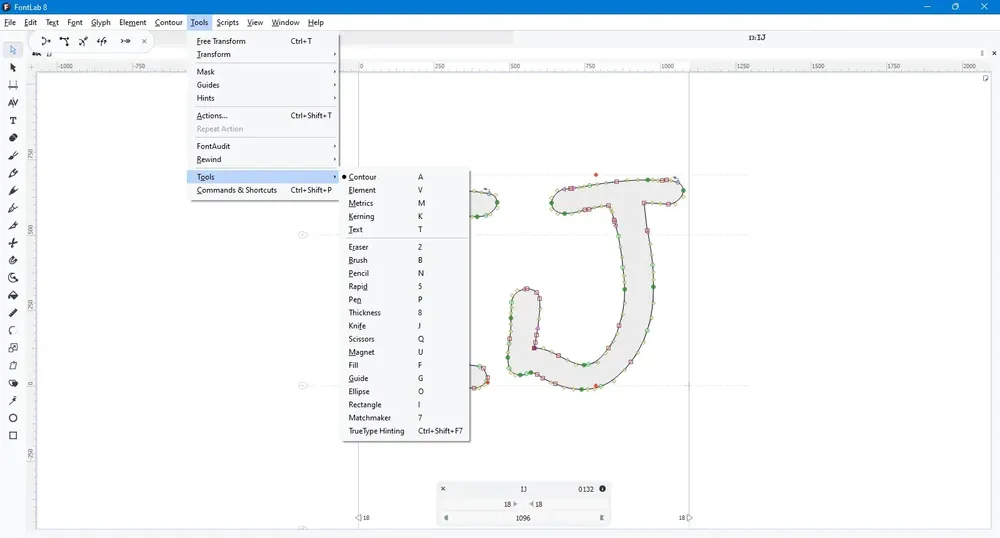Choose Metrics in the Tools submenu
This screenshot has height=538, width=1000.
coord(406,203)
